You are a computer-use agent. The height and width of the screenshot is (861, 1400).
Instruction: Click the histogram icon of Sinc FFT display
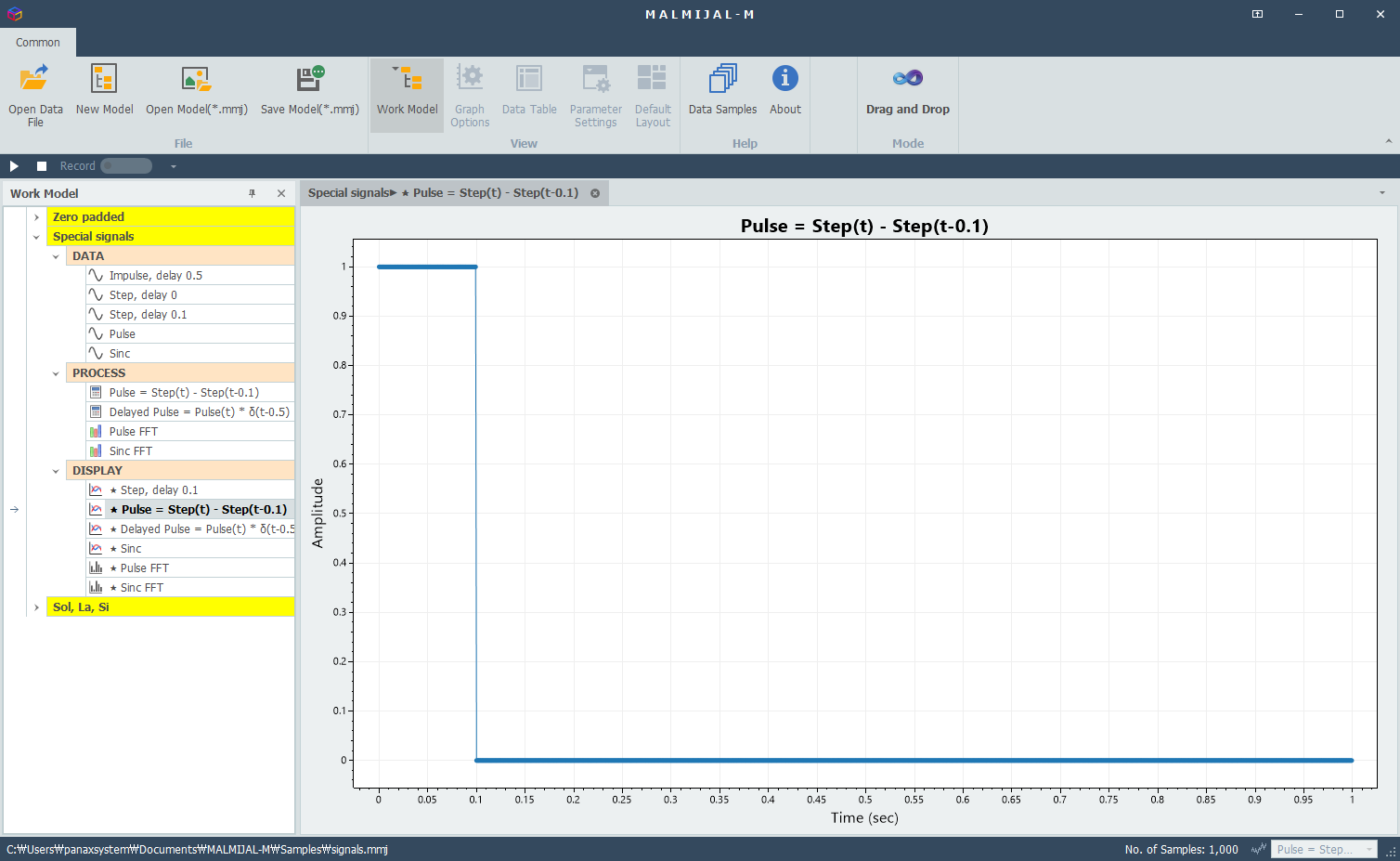[96, 588]
